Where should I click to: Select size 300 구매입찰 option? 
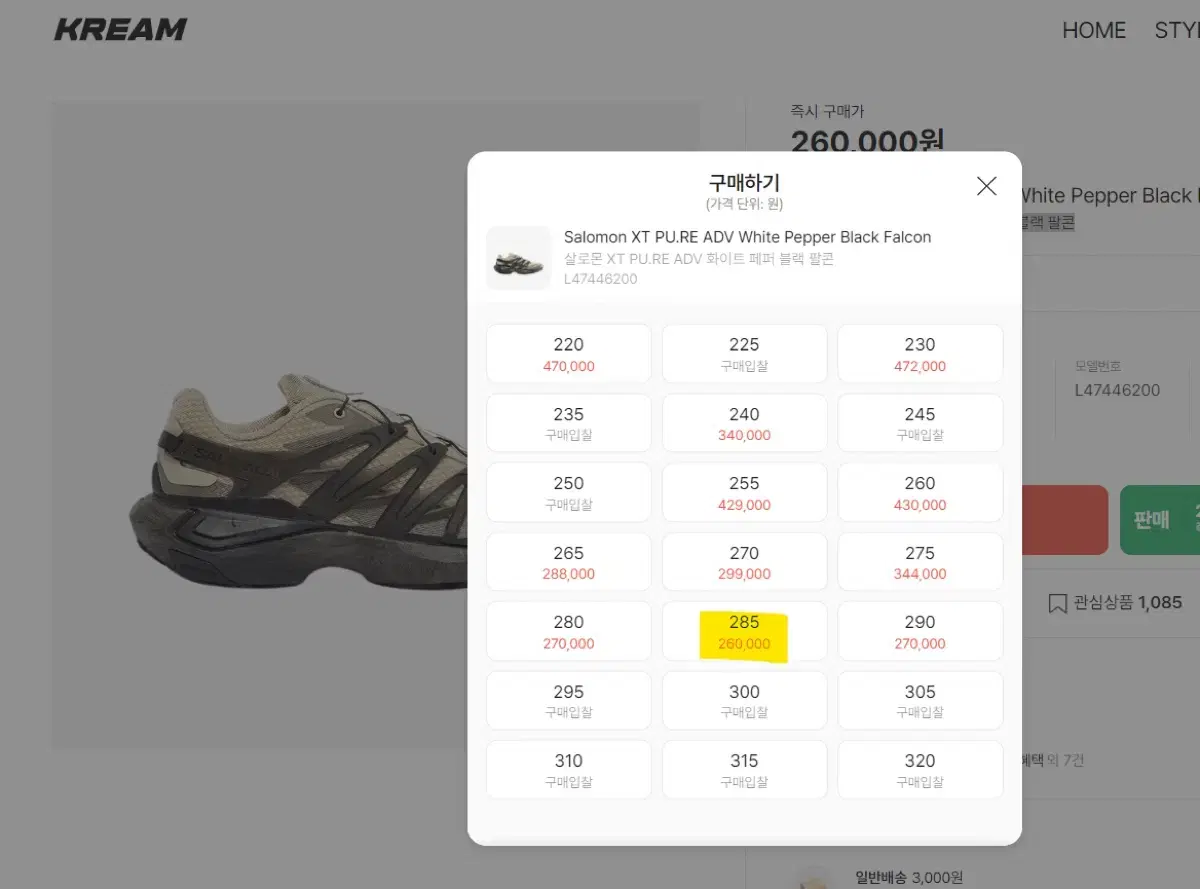[744, 701]
